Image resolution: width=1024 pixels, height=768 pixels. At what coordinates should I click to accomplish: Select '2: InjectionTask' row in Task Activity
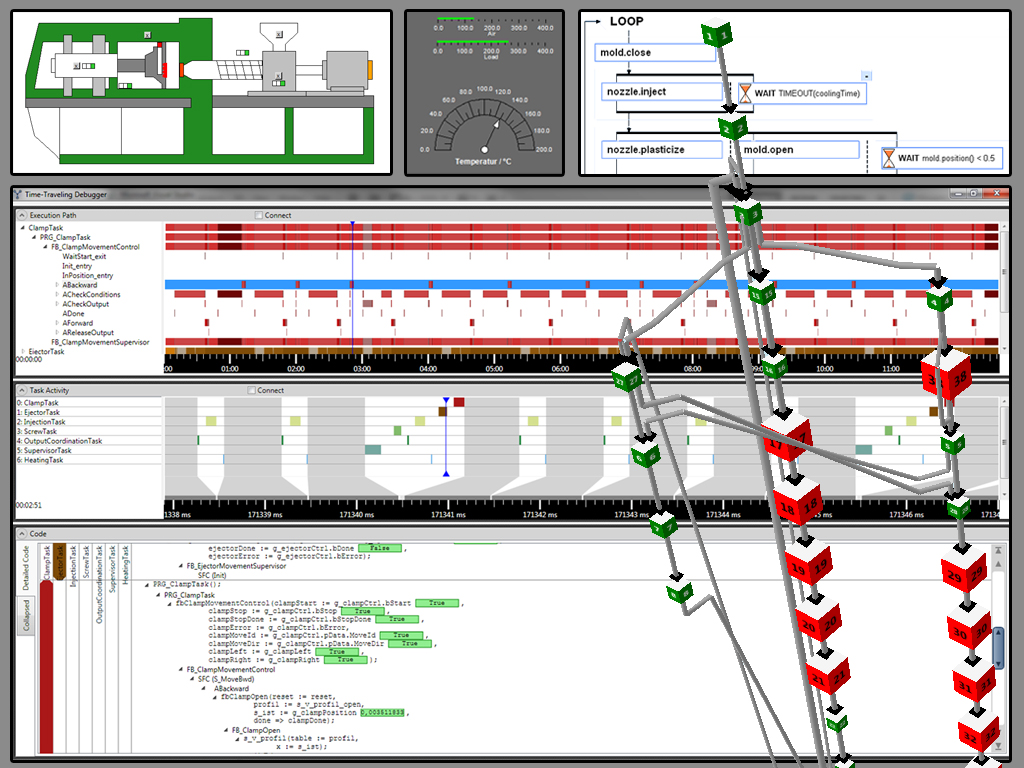(89, 422)
